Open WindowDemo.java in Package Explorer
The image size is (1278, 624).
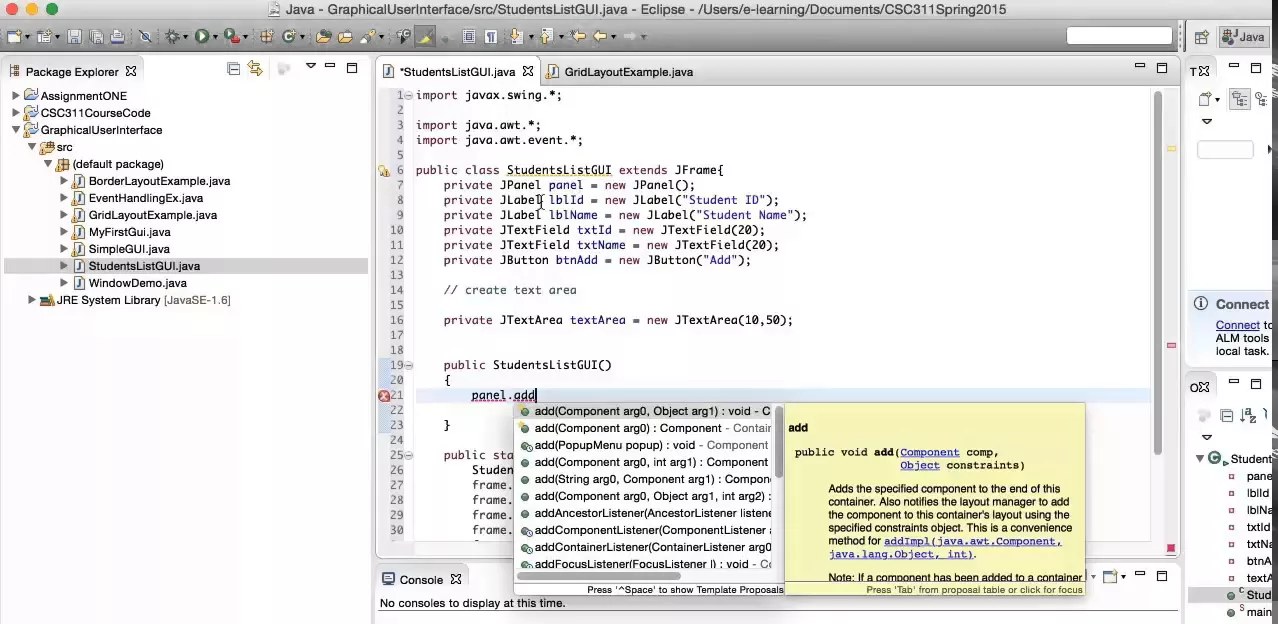click(x=137, y=283)
